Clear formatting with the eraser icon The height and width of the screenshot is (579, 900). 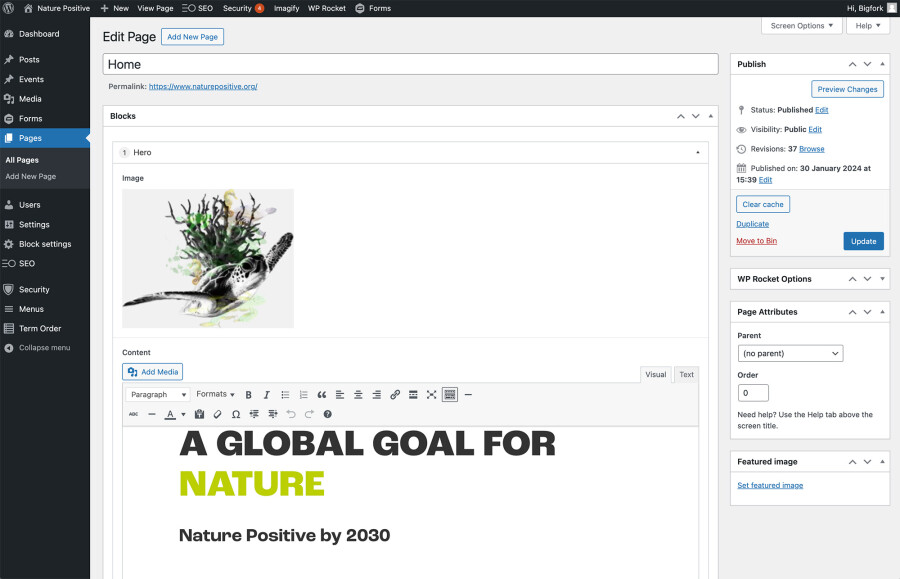click(216, 413)
